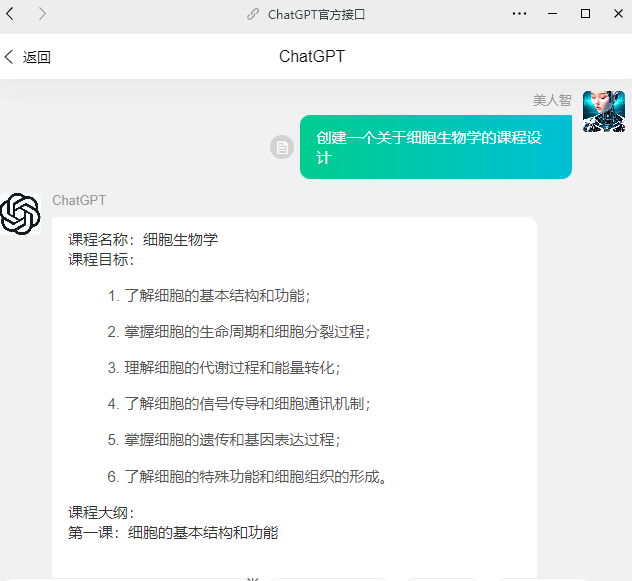Maximize the window
This screenshot has width=632, height=581.
click(x=585, y=14)
